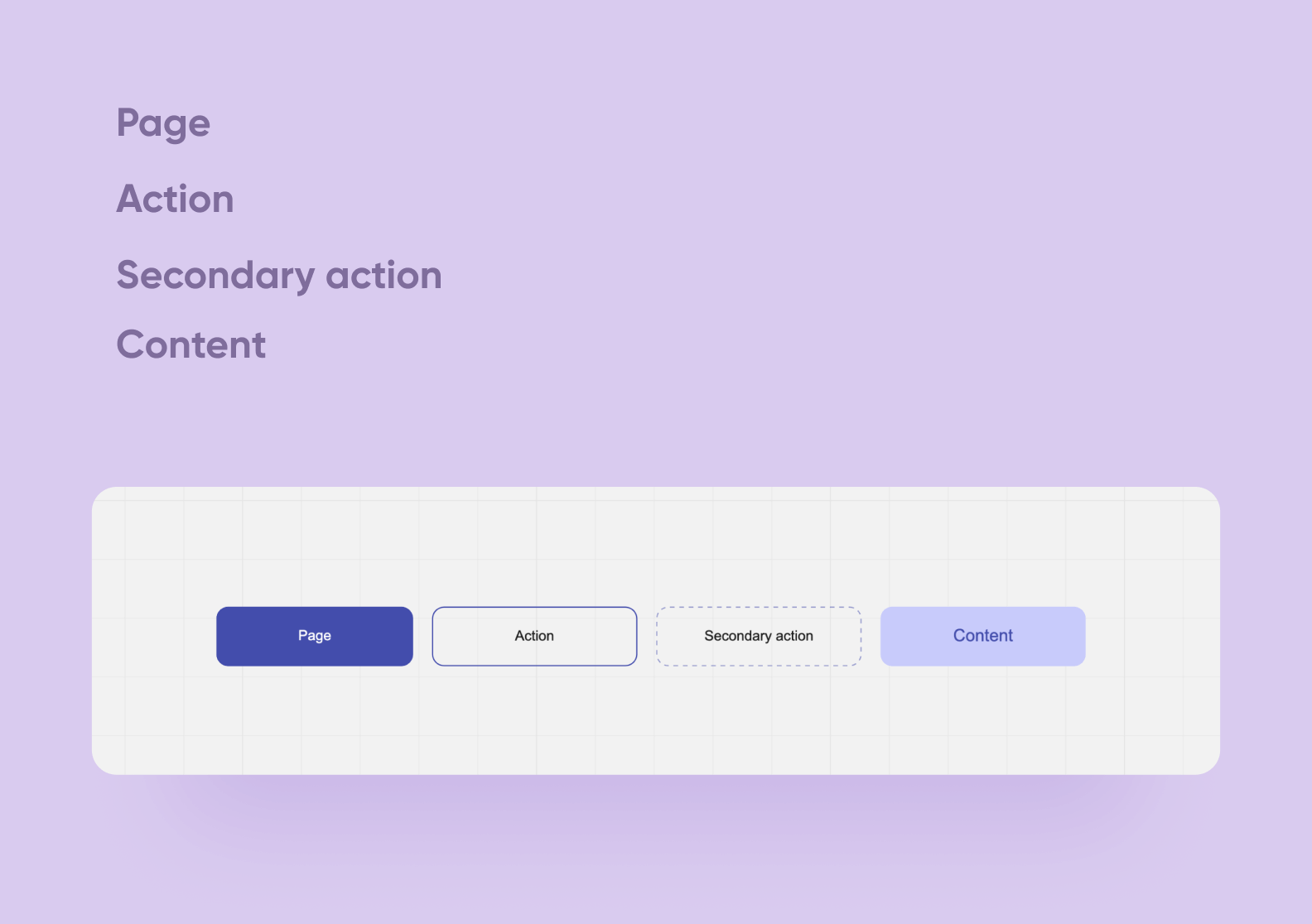This screenshot has height=924, width=1312.
Task: Click the large Page heading text
Action: pos(163,124)
